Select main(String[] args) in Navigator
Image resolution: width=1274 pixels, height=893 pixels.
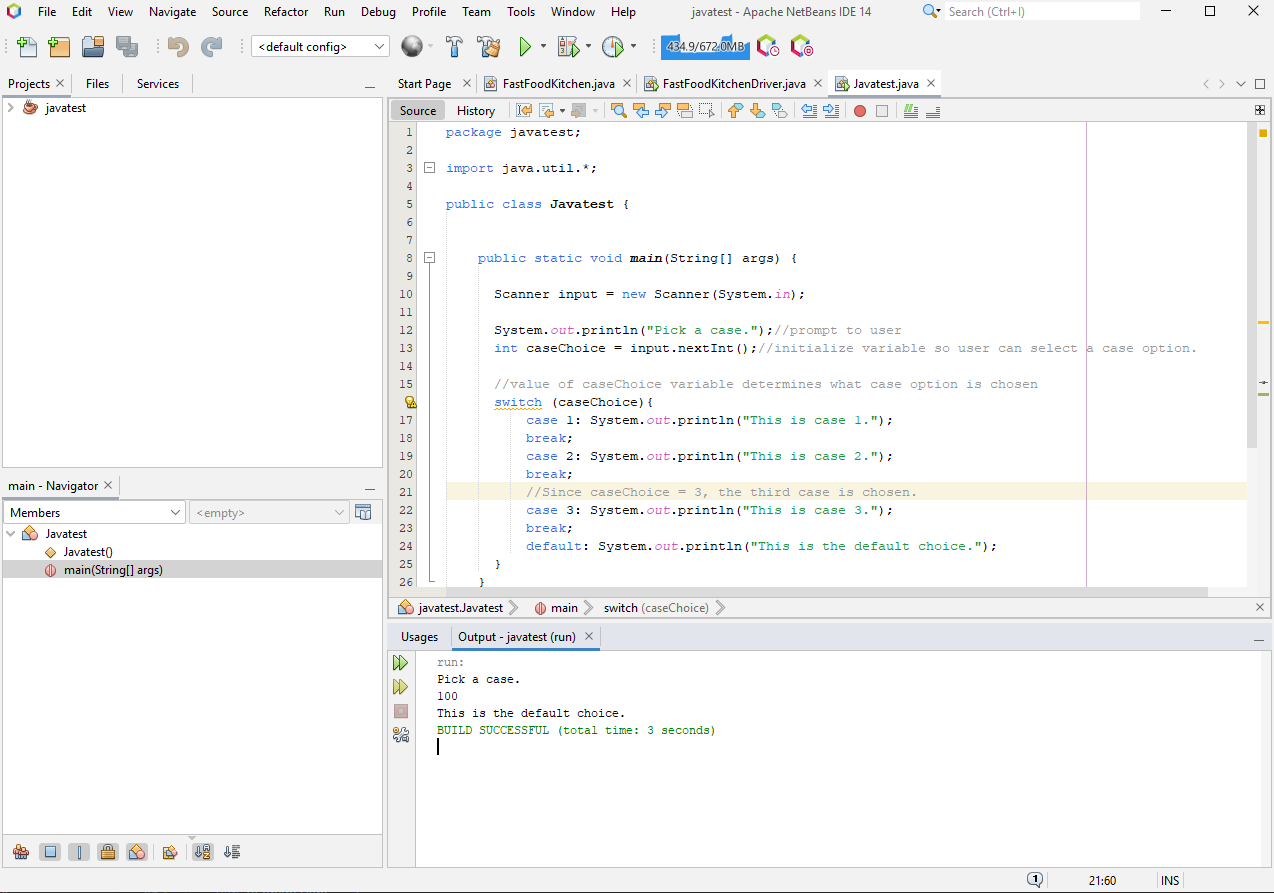(x=113, y=570)
